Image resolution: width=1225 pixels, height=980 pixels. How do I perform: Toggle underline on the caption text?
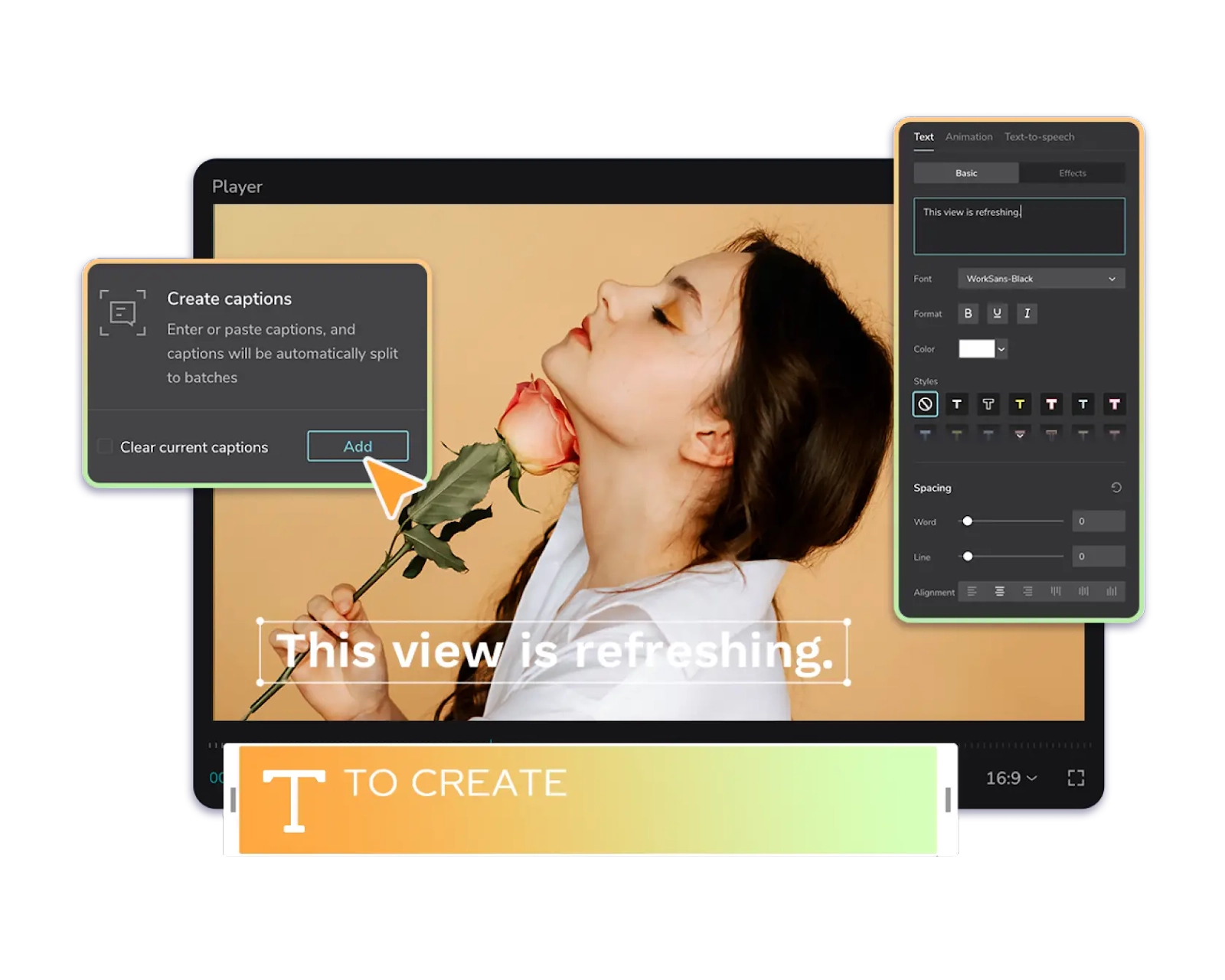coord(998,314)
